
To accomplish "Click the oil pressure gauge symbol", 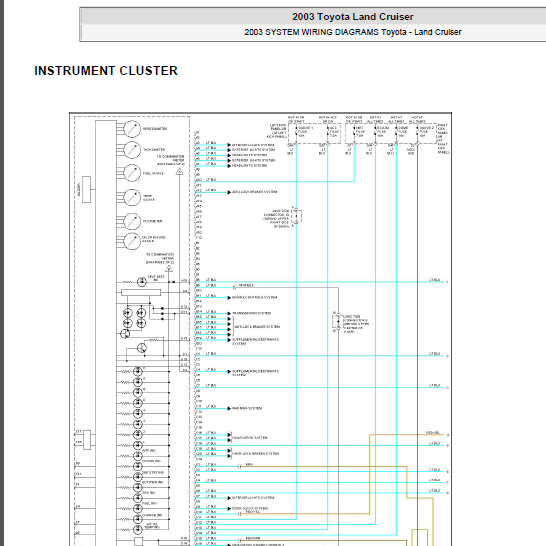I will tap(132, 241).
